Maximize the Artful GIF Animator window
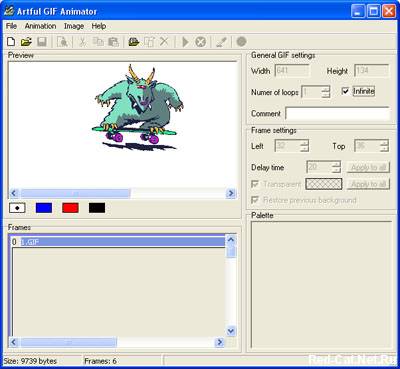 pyautogui.click(x=373, y=11)
